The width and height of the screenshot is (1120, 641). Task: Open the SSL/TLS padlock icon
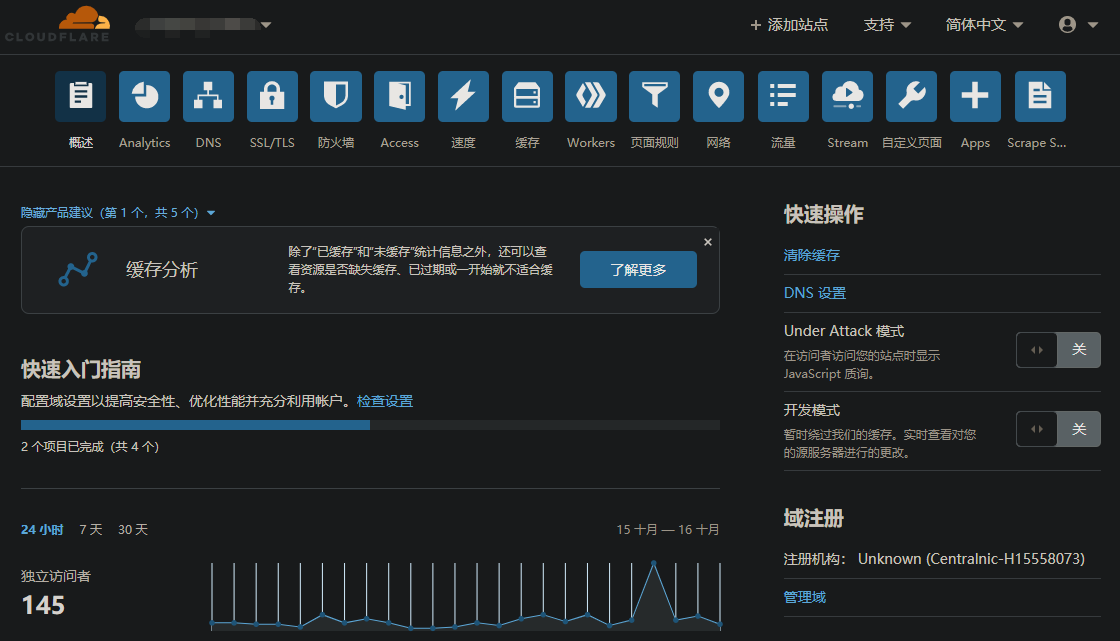[x=272, y=96]
